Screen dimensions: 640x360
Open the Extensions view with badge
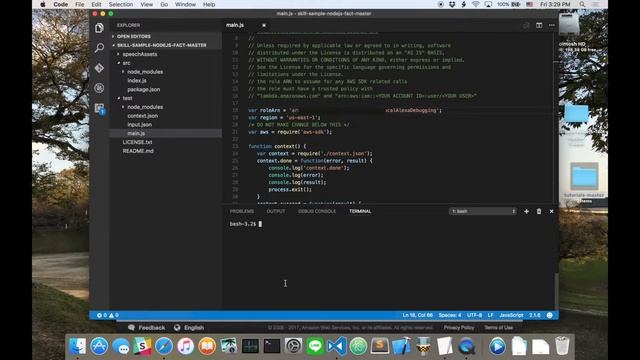(x=100, y=108)
